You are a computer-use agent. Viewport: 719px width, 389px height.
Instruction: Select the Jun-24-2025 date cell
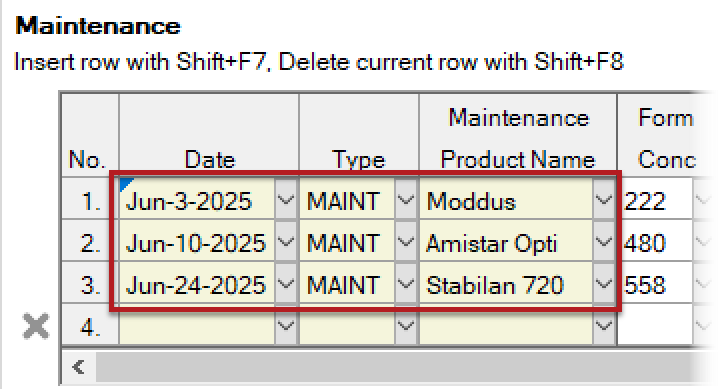point(197,283)
